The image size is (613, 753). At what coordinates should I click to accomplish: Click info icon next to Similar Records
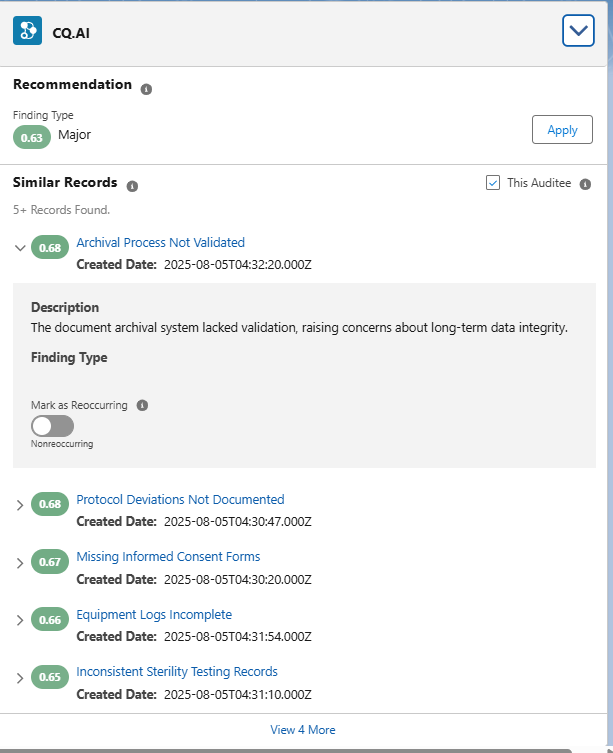(132, 186)
